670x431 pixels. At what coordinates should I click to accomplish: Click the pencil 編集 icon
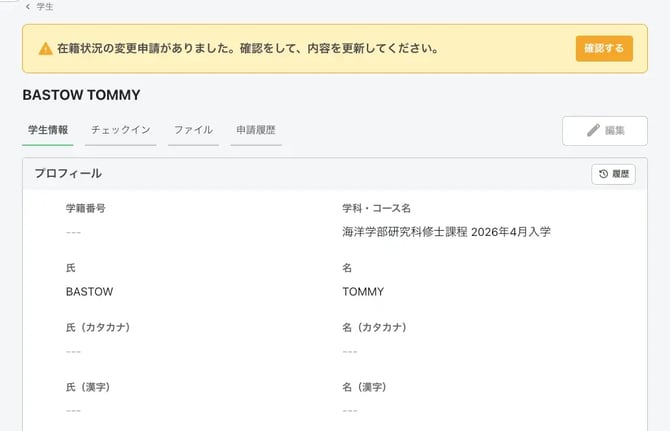point(593,130)
